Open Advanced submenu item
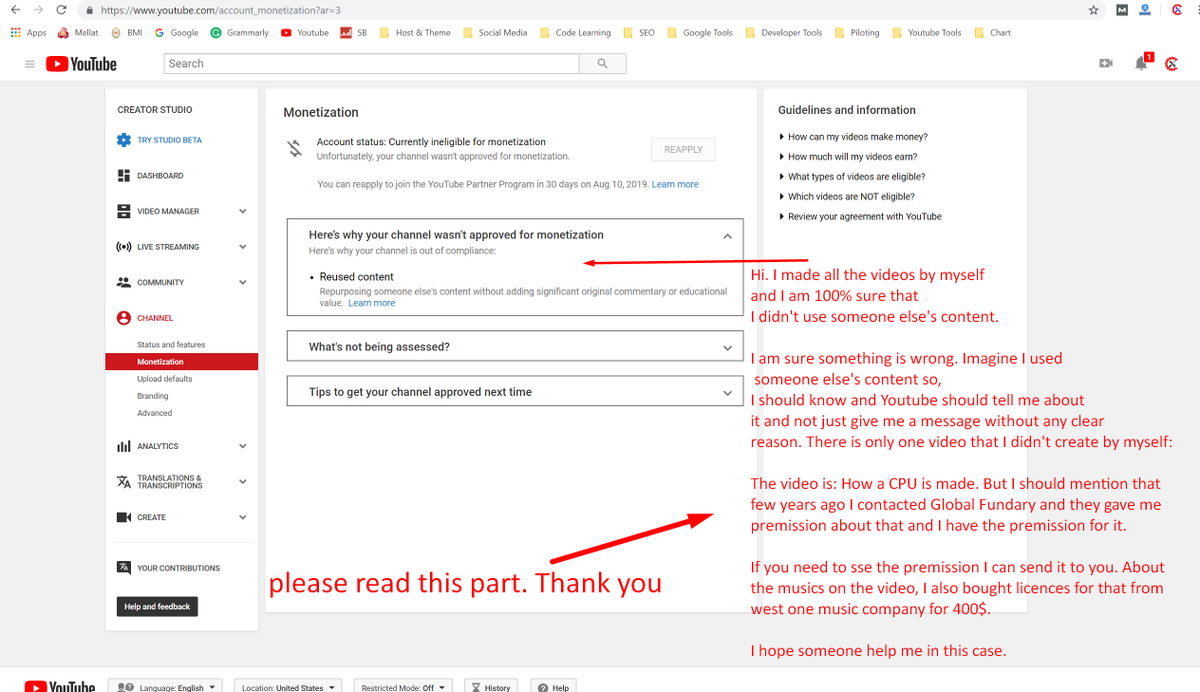The image size is (1200, 692). pyautogui.click(x=155, y=413)
